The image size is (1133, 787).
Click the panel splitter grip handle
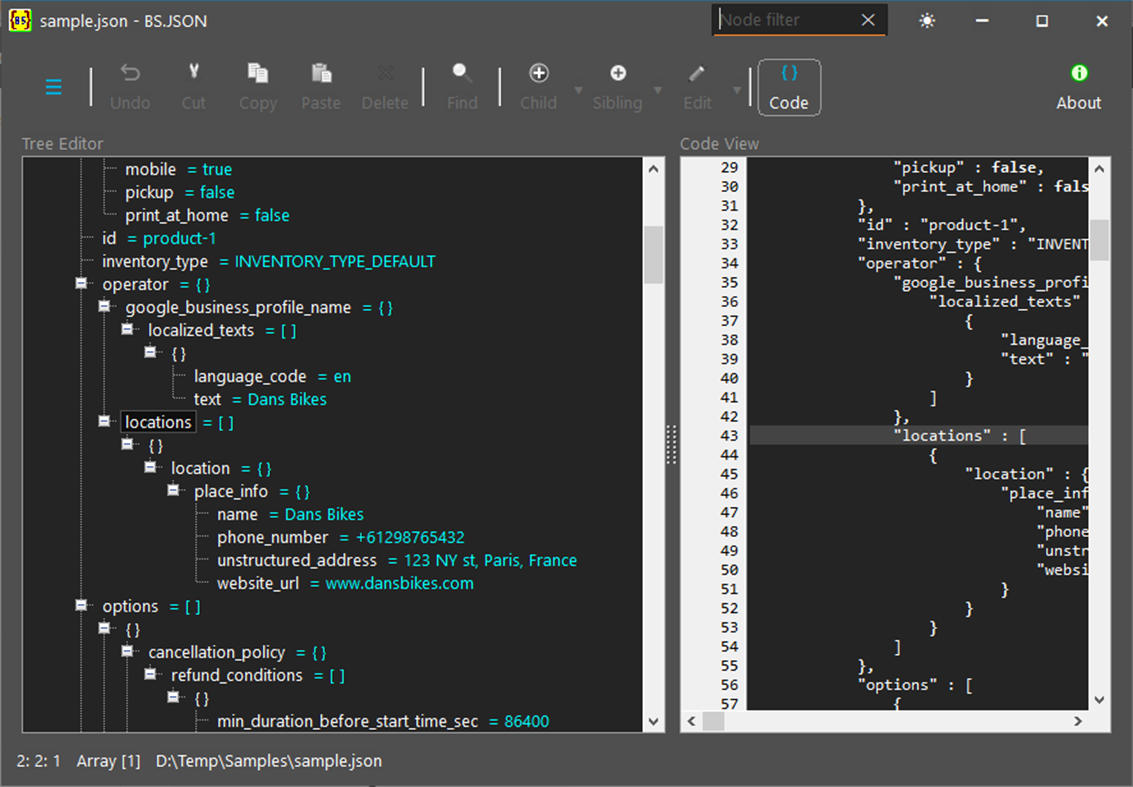click(671, 444)
